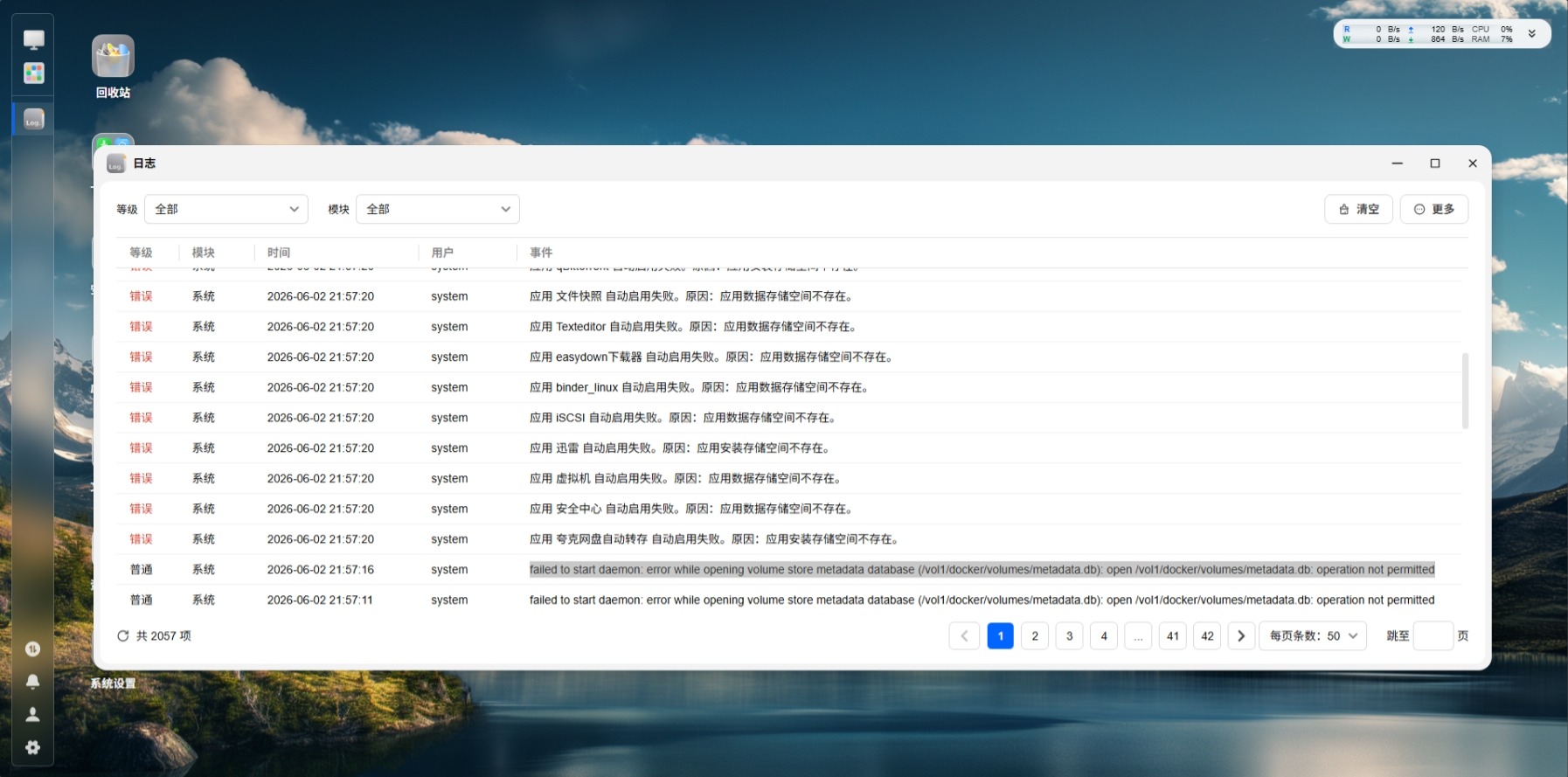Image resolution: width=1568 pixels, height=777 pixels.
Task: Open the 模块 filter dropdown
Action: [x=437, y=209]
